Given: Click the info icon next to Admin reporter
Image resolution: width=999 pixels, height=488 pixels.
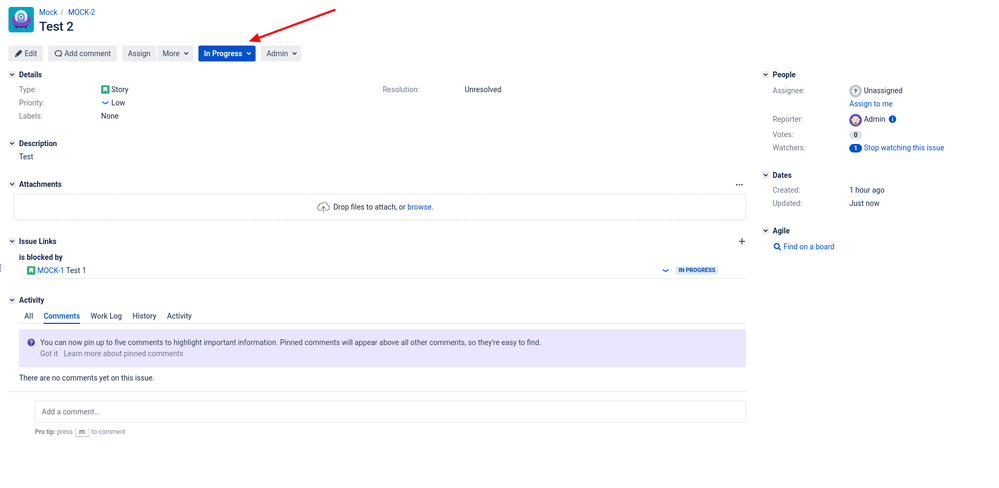Looking at the screenshot, I should pyautogui.click(x=893, y=119).
